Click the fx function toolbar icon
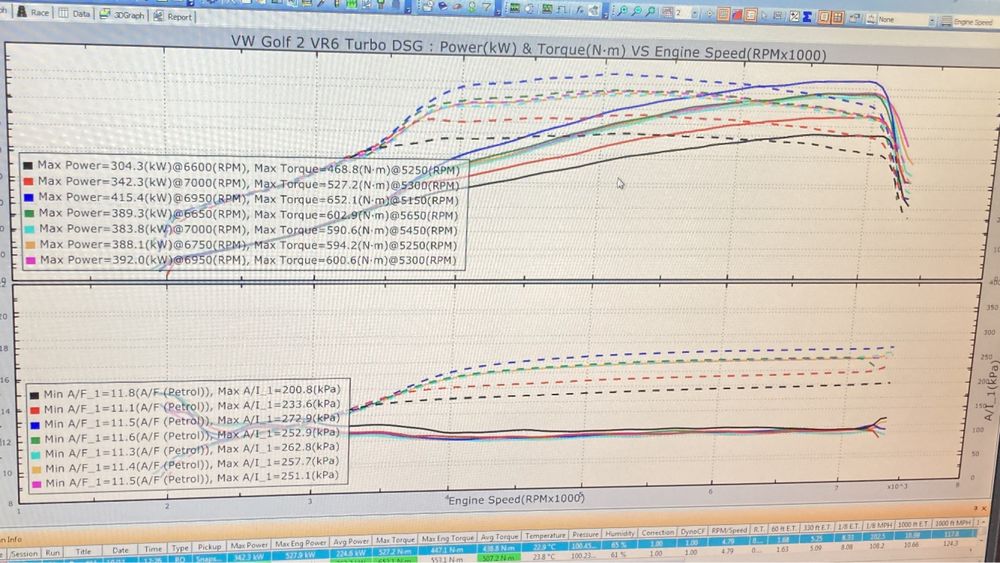Viewport: 1000px width, 563px height. (x=580, y=10)
